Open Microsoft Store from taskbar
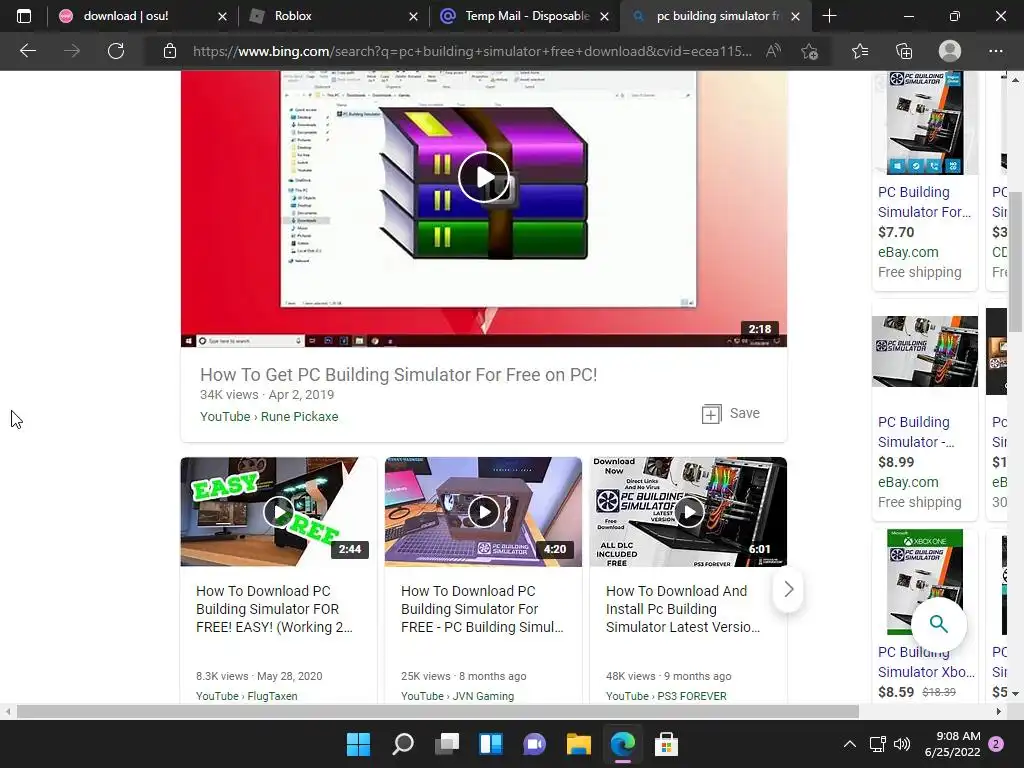Image resolution: width=1024 pixels, height=768 pixels. coord(666,744)
